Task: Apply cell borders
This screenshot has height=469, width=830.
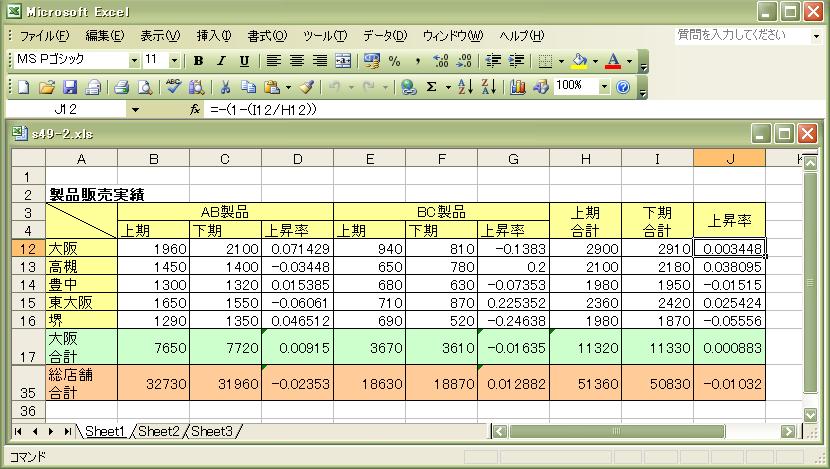Action: coord(545,61)
